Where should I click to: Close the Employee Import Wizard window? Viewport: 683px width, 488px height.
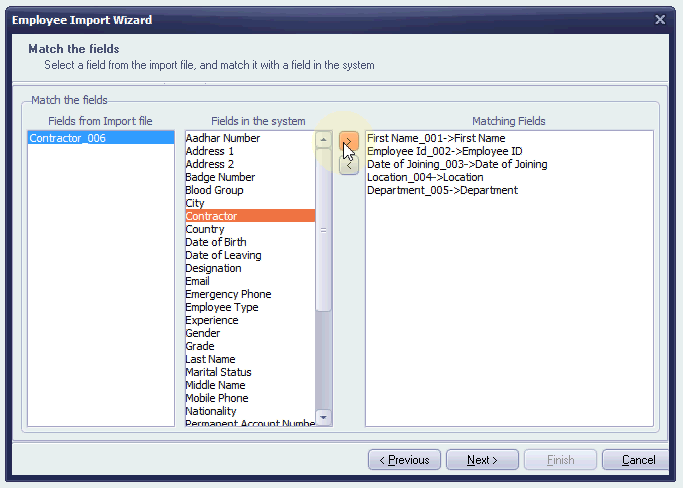660,20
